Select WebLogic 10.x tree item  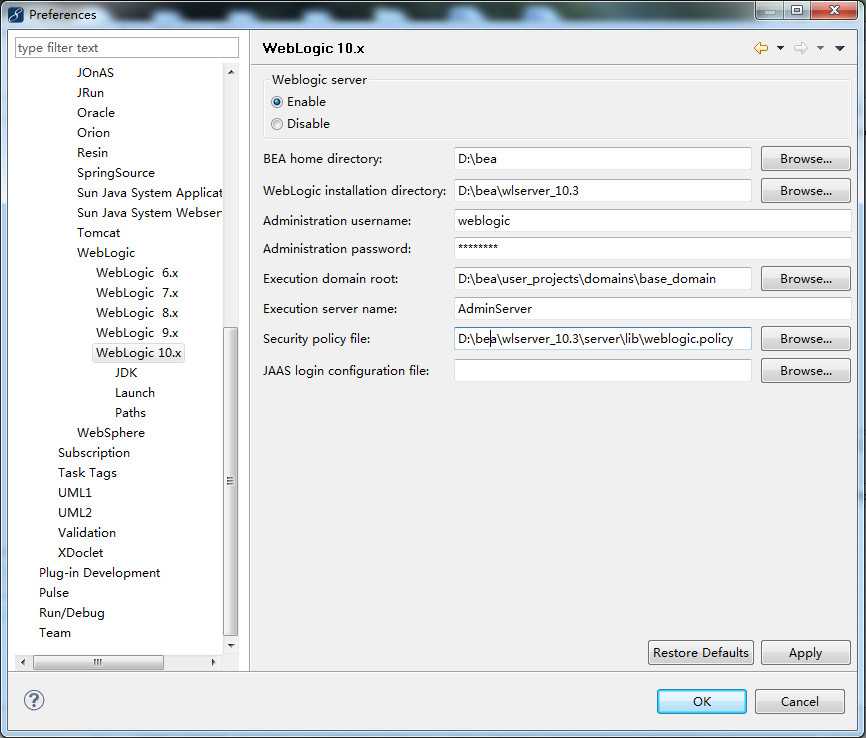pos(138,352)
